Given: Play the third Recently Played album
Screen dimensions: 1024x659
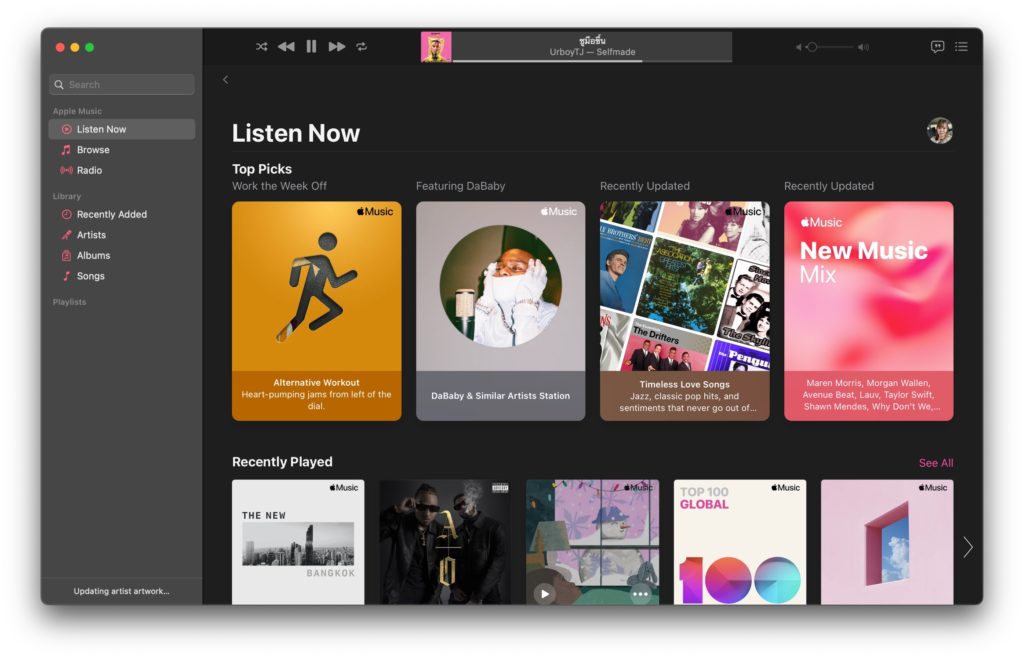Looking at the screenshot, I should pos(544,593).
